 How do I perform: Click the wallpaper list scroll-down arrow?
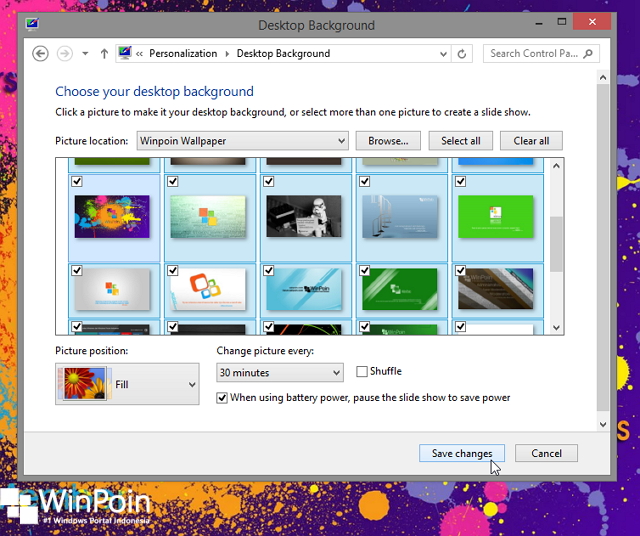[x=556, y=327]
